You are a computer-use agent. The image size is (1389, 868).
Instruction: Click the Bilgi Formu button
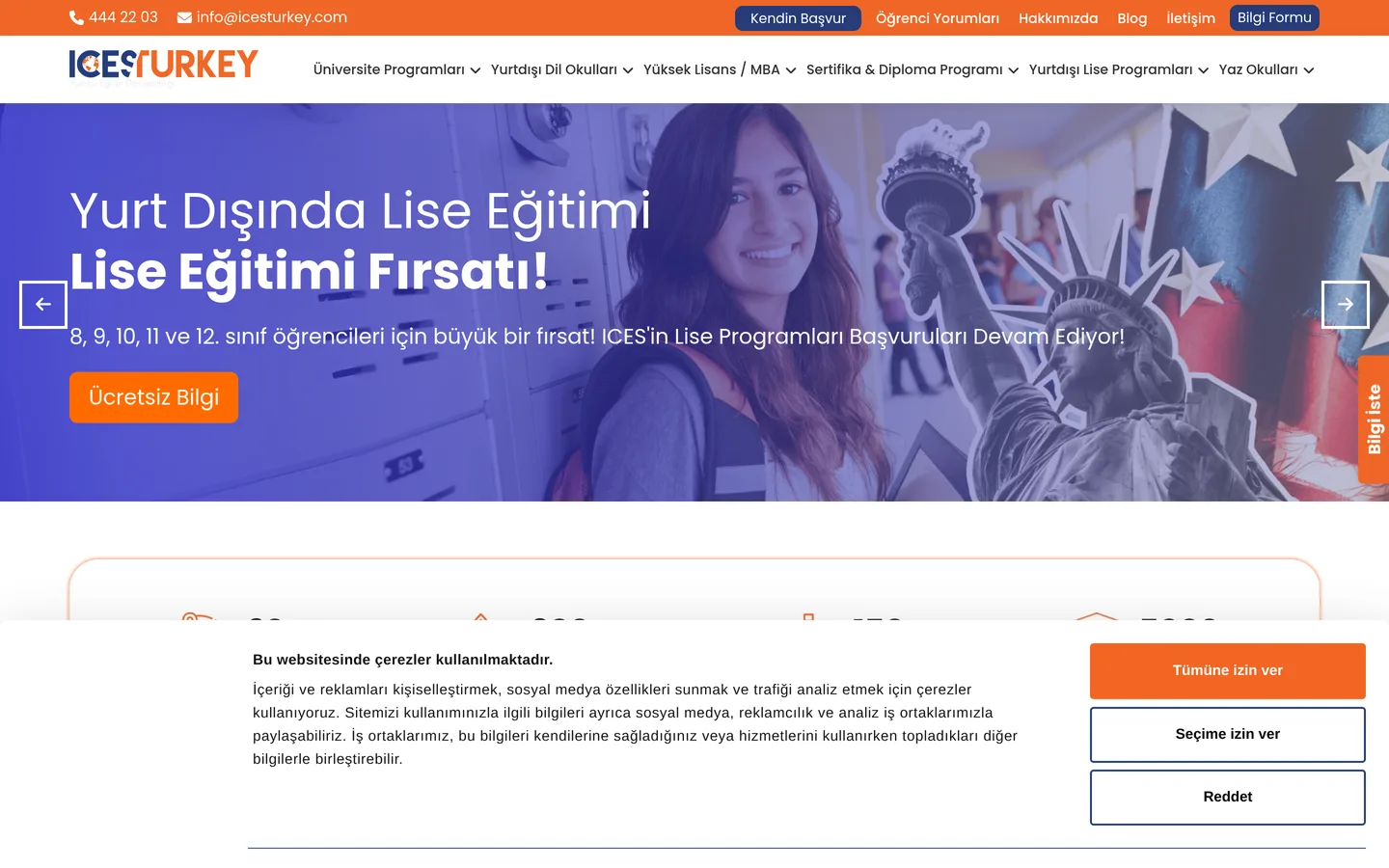click(1274, 17)
